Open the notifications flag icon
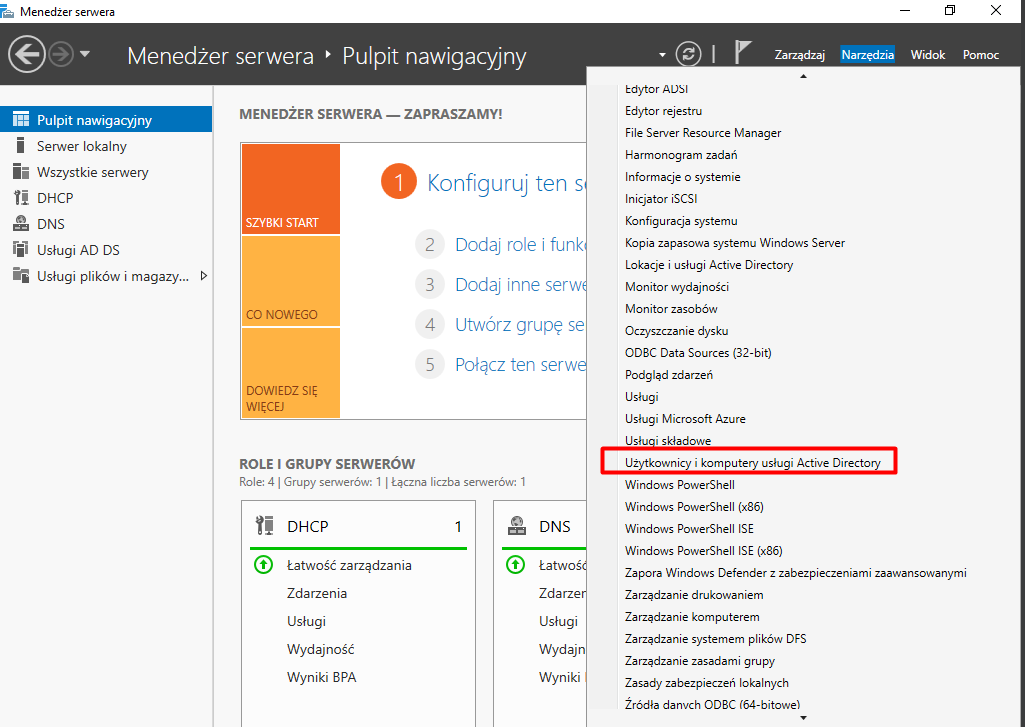 coord(742,54)
